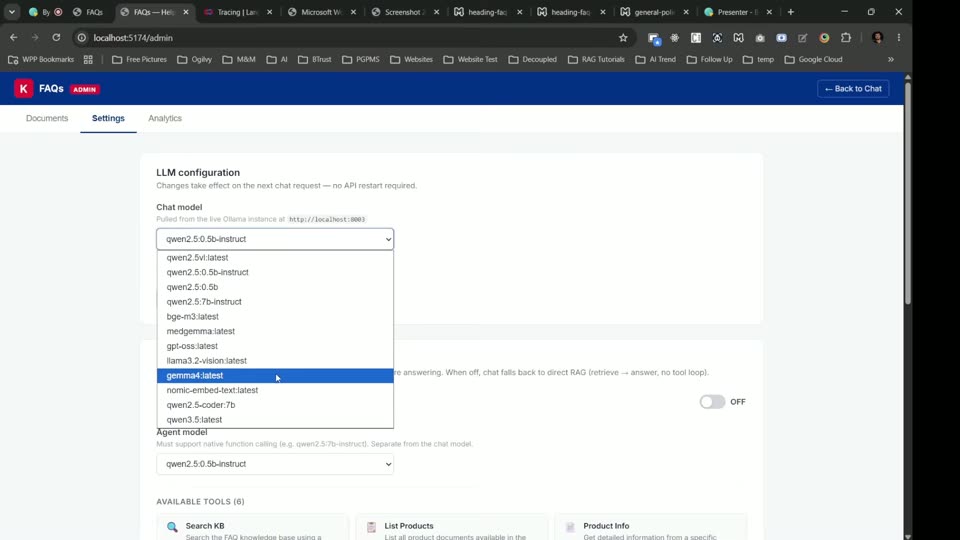Select qwen3.5:latest option
This screenshot has height=540, width=960.
275,419
